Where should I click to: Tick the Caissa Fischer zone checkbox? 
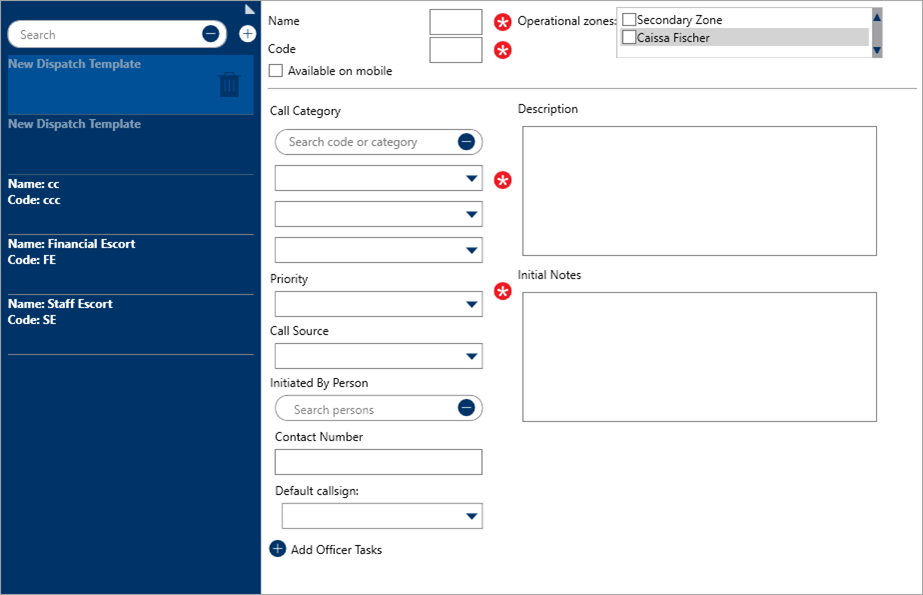(x=629, y=38)
